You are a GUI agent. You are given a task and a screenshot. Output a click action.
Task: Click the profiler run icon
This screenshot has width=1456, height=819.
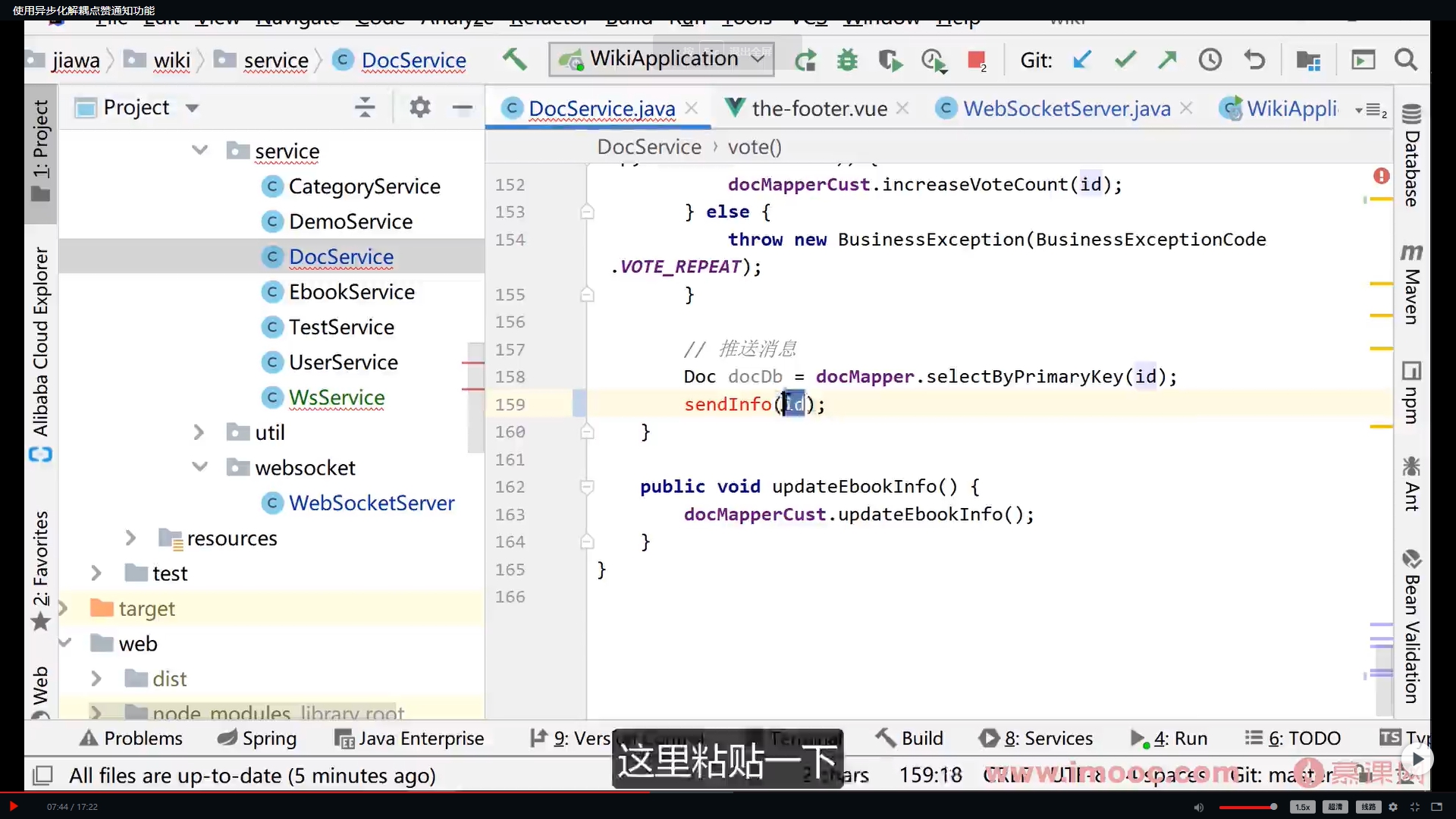pyautogui.click(x=934, y=60)
